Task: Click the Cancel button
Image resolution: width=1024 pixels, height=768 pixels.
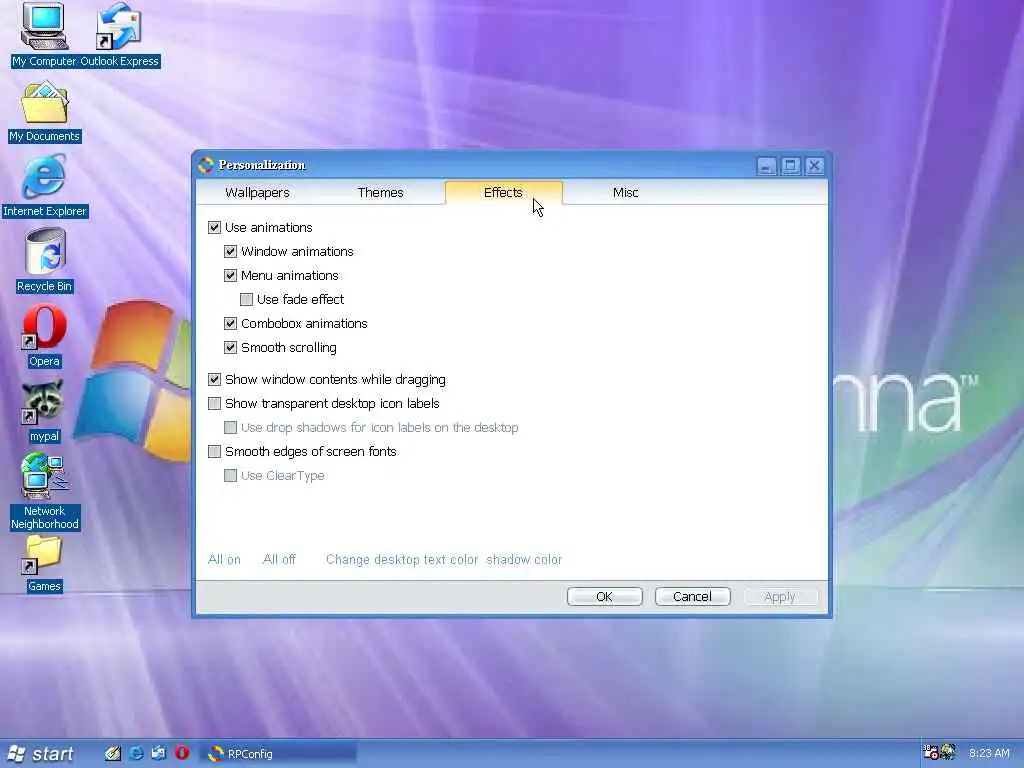Action: point(692,596)
